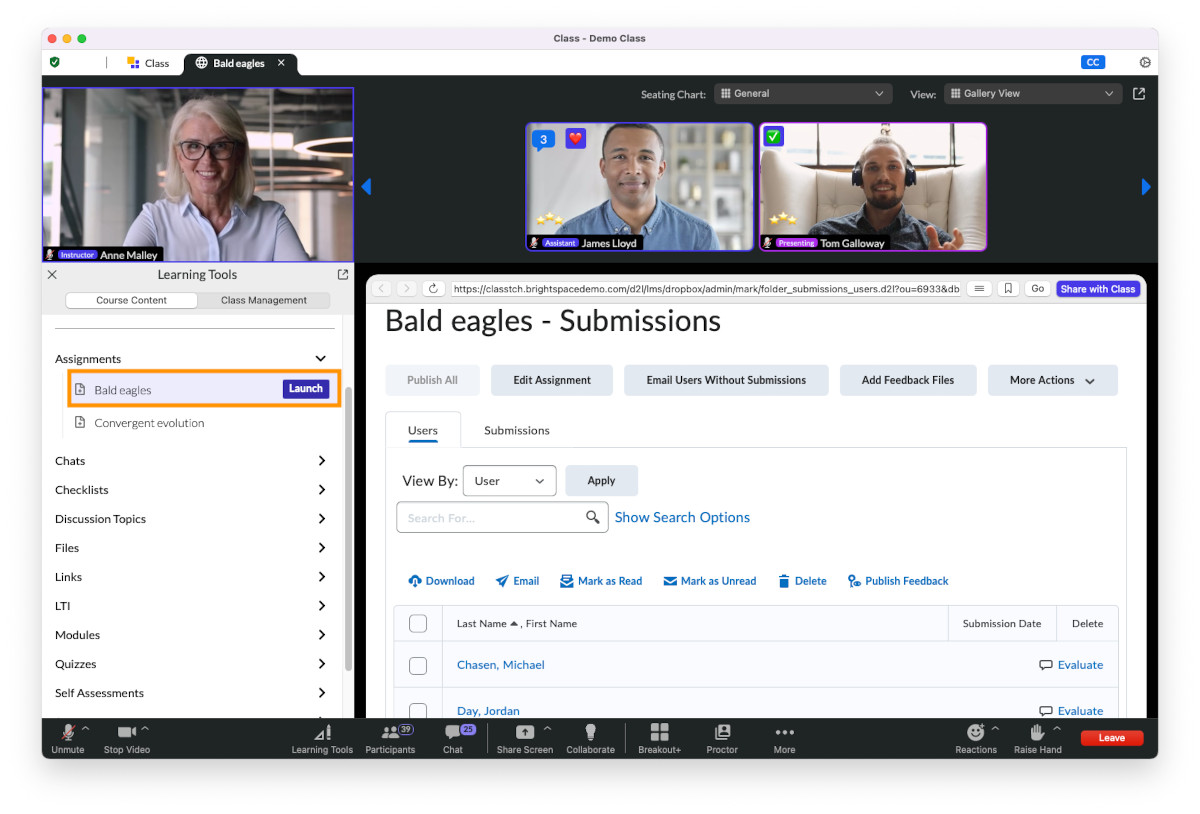This screenshot has height=814, width=1200.
Task: Click the Share Screen icon
Action: click(524, 733)
